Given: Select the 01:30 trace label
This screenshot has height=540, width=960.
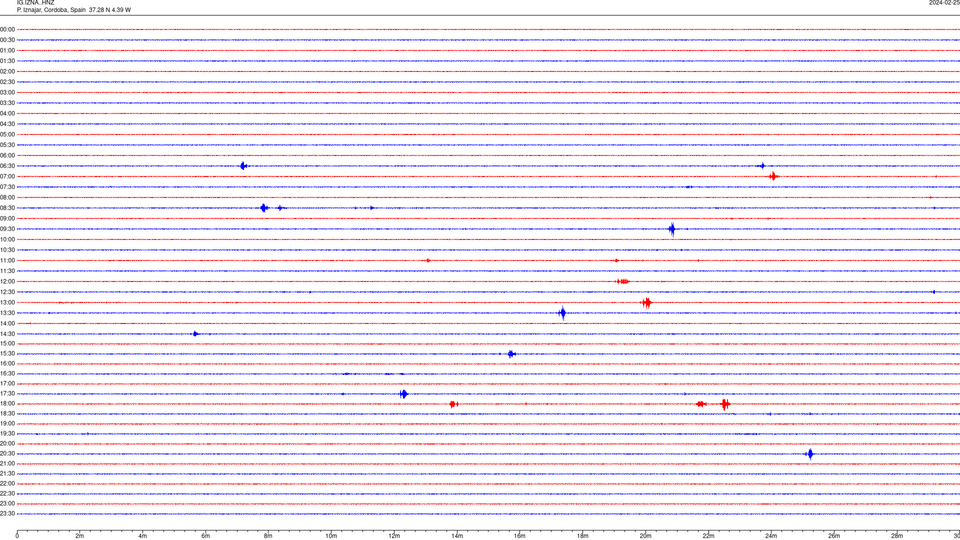Looking at the screenshot, I should click(x=7, y=61).
